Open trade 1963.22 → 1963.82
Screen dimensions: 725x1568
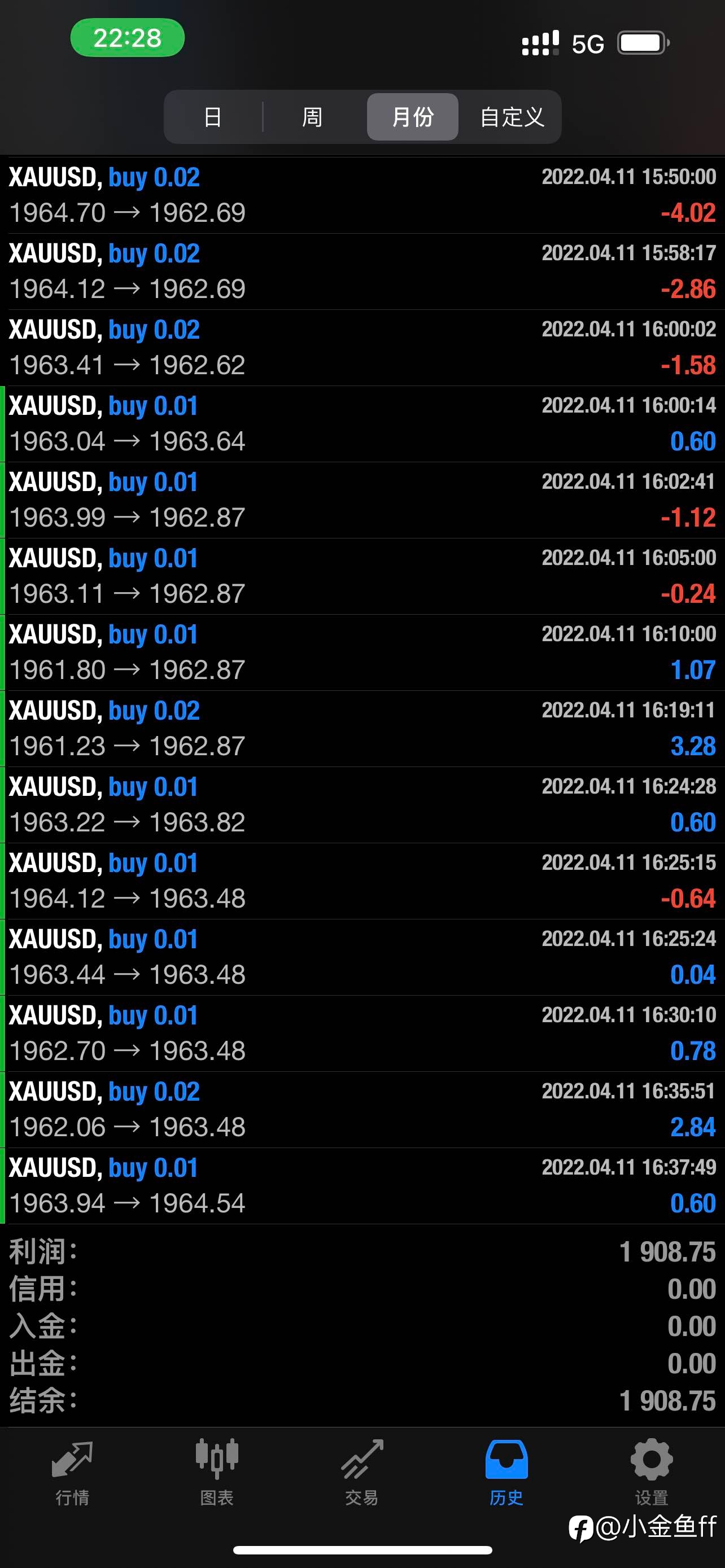(x=362, y=805)
